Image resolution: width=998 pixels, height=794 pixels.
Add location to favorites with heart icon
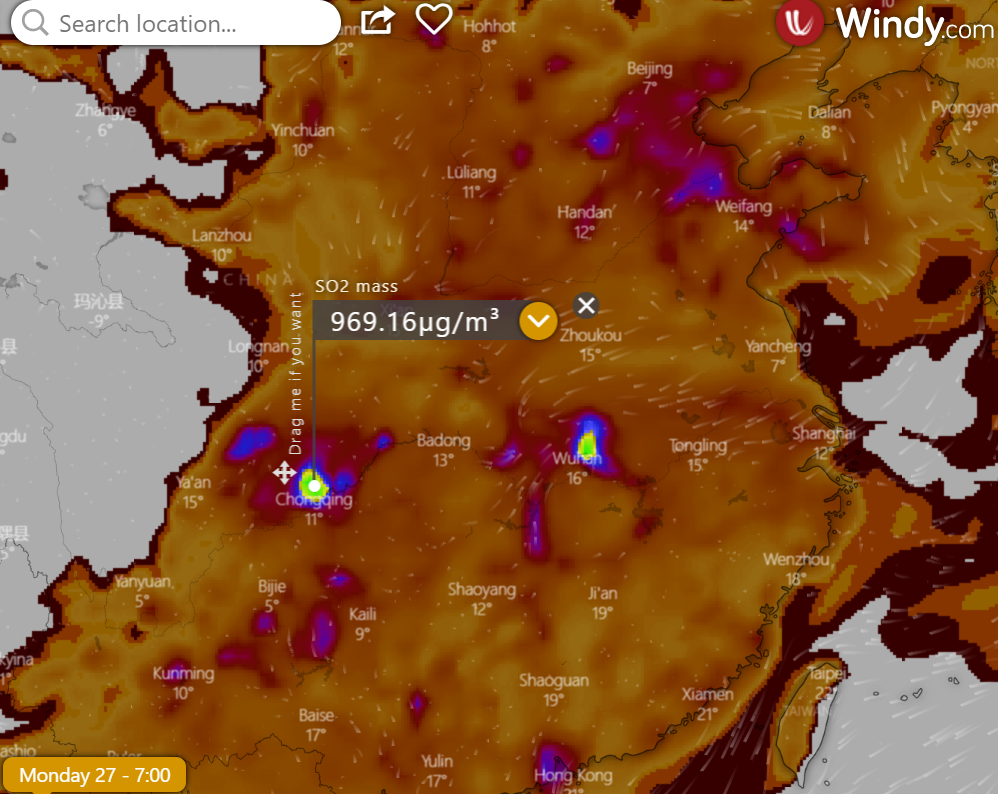(x=434, y=19)
